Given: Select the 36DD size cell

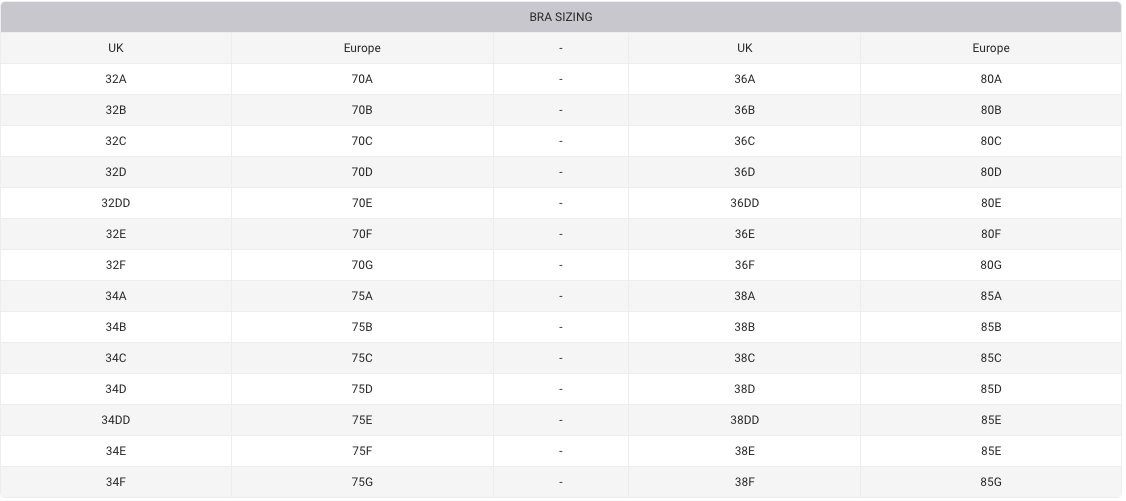Looking at the screenshot, I should click(744, 203).
